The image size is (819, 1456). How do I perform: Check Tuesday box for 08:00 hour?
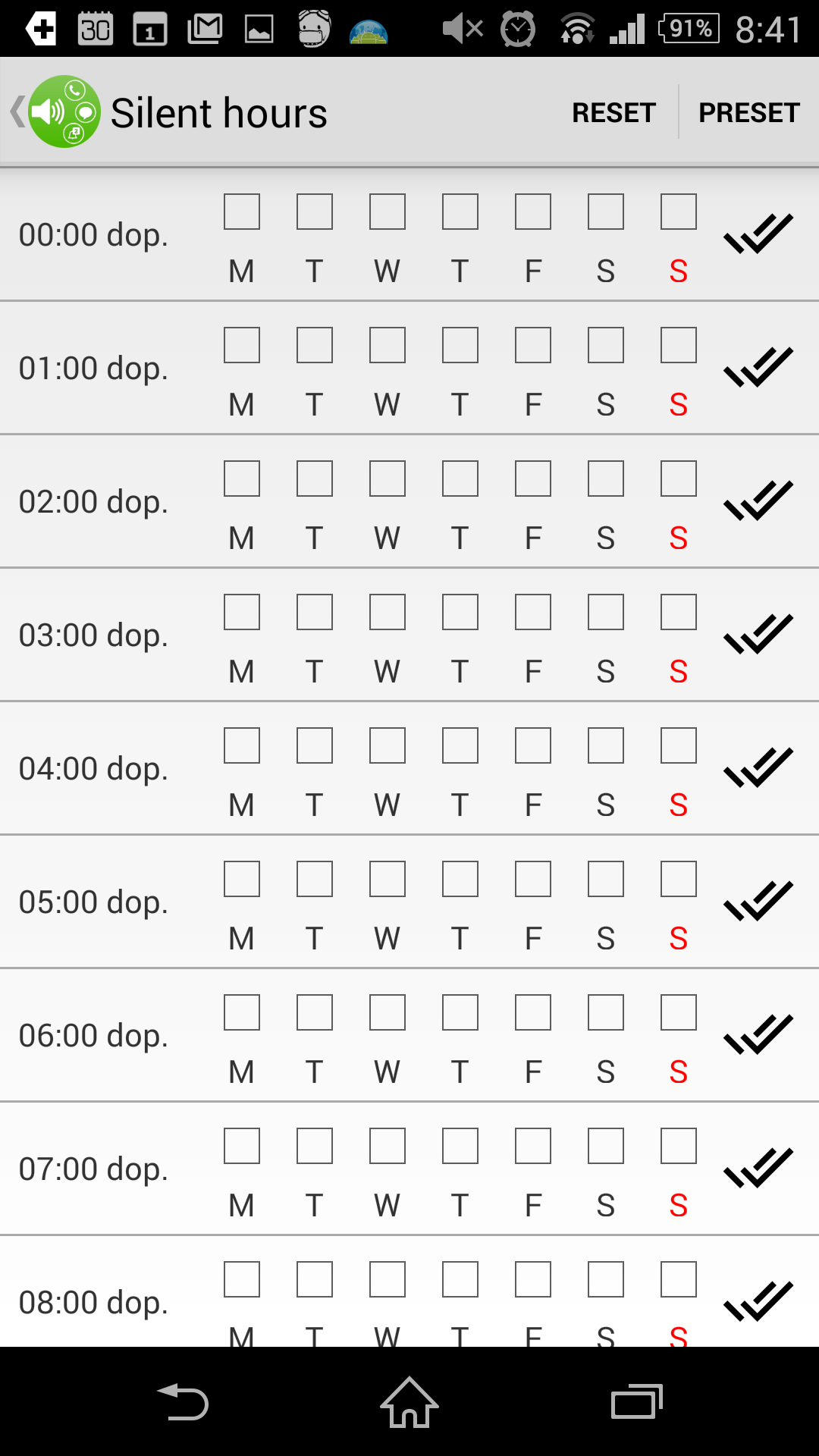(315, 1279)
